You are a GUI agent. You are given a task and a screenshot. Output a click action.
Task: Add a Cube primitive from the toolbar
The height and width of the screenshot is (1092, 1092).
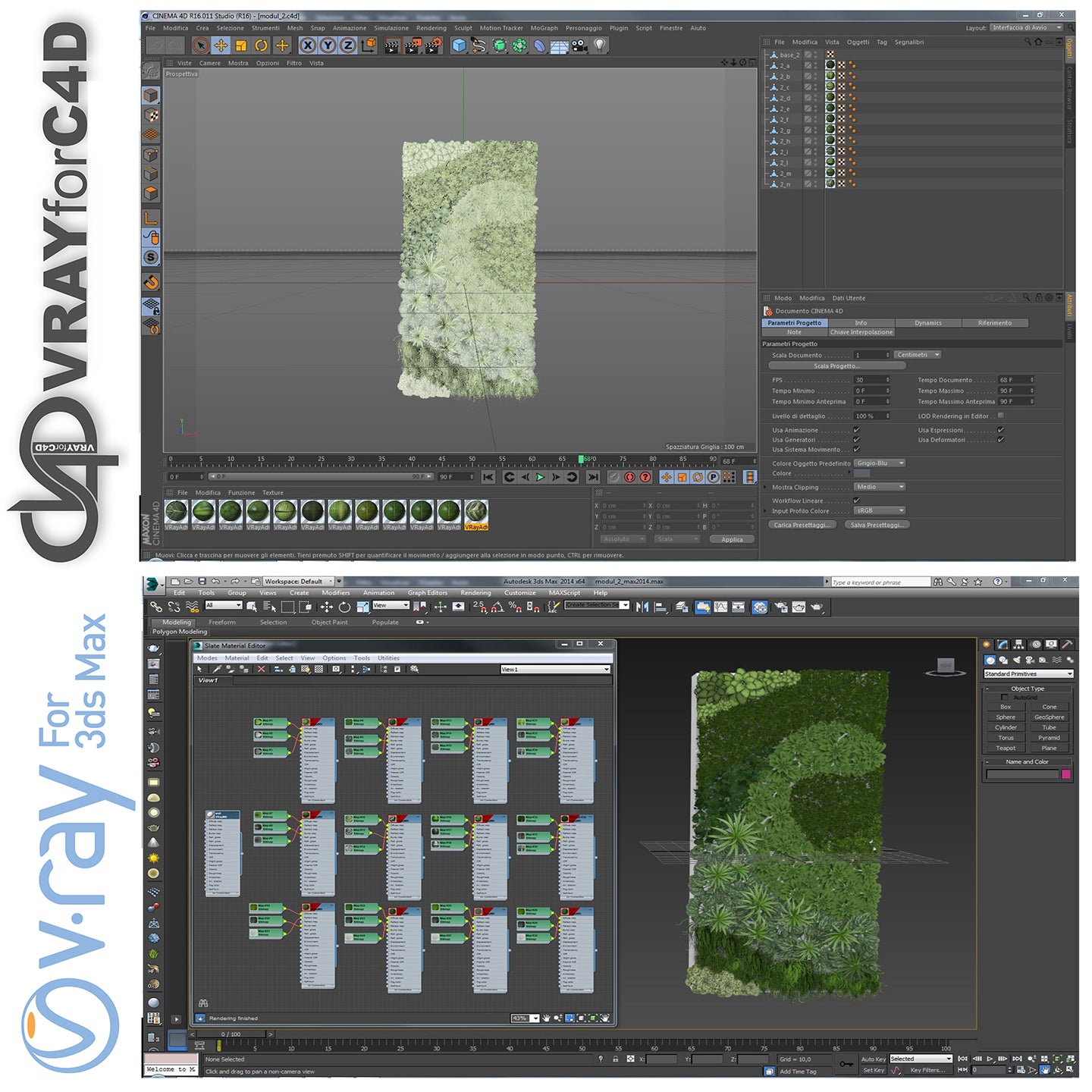tap(459, 45)
